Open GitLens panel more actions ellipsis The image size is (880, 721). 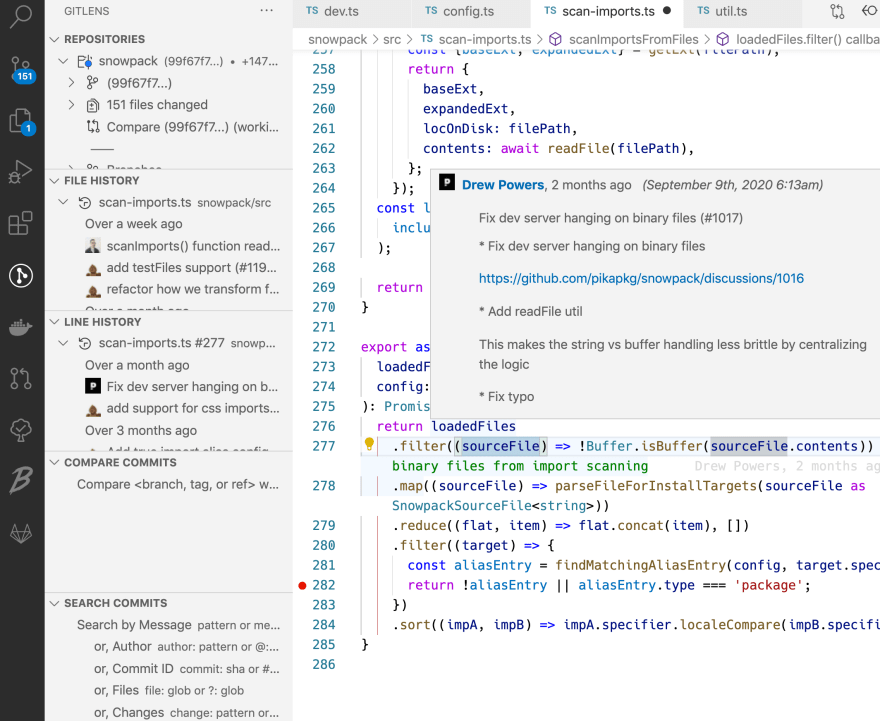tap(267, 11)
